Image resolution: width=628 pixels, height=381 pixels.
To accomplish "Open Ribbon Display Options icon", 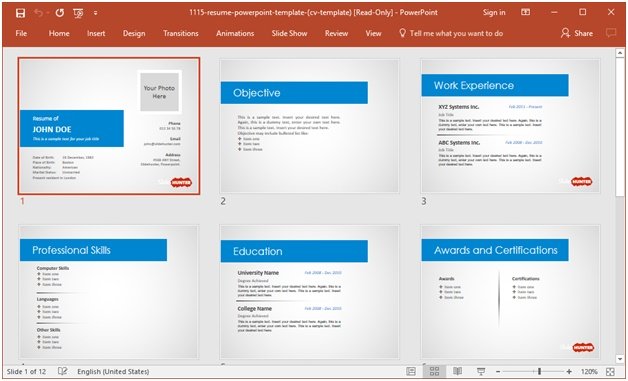I will tap(525, 12).
